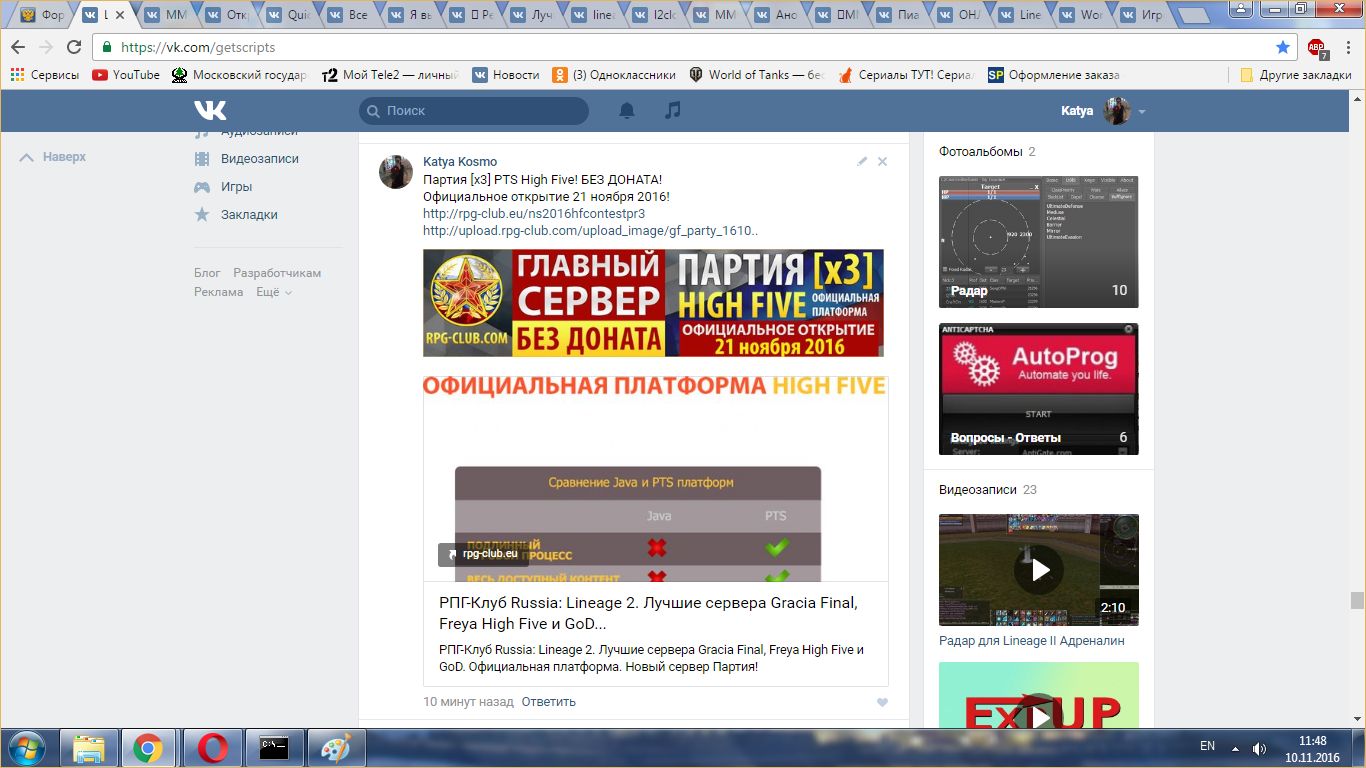Open the rpg-club.eu contest link
The height and width of the screenshot is (768, 1366).
534,213
